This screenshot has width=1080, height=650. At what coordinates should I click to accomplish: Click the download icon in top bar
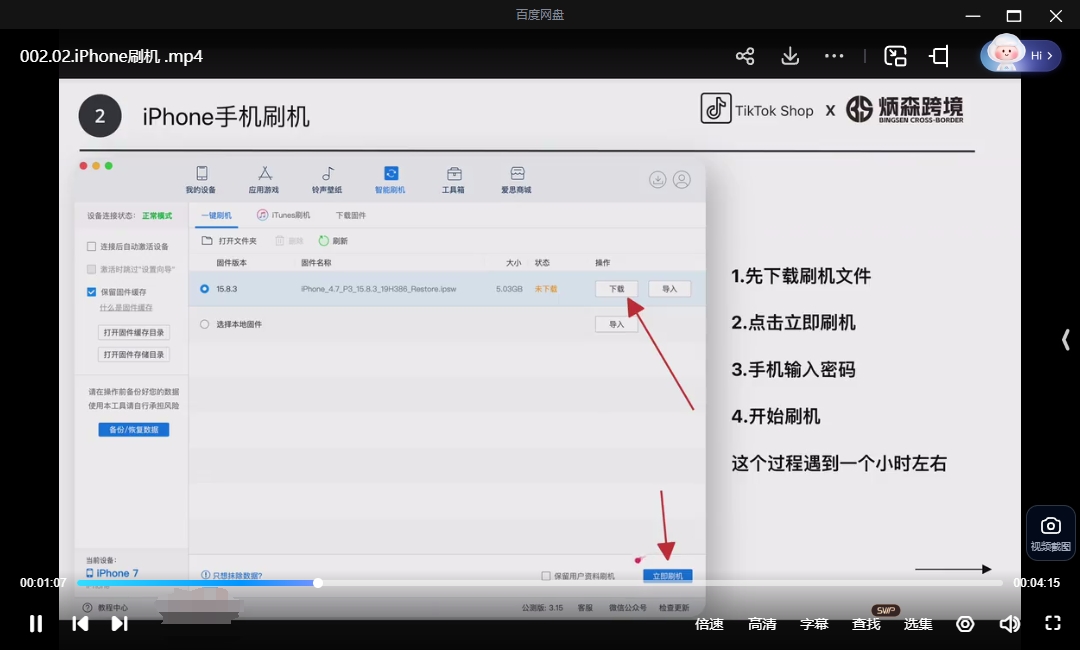790,56
